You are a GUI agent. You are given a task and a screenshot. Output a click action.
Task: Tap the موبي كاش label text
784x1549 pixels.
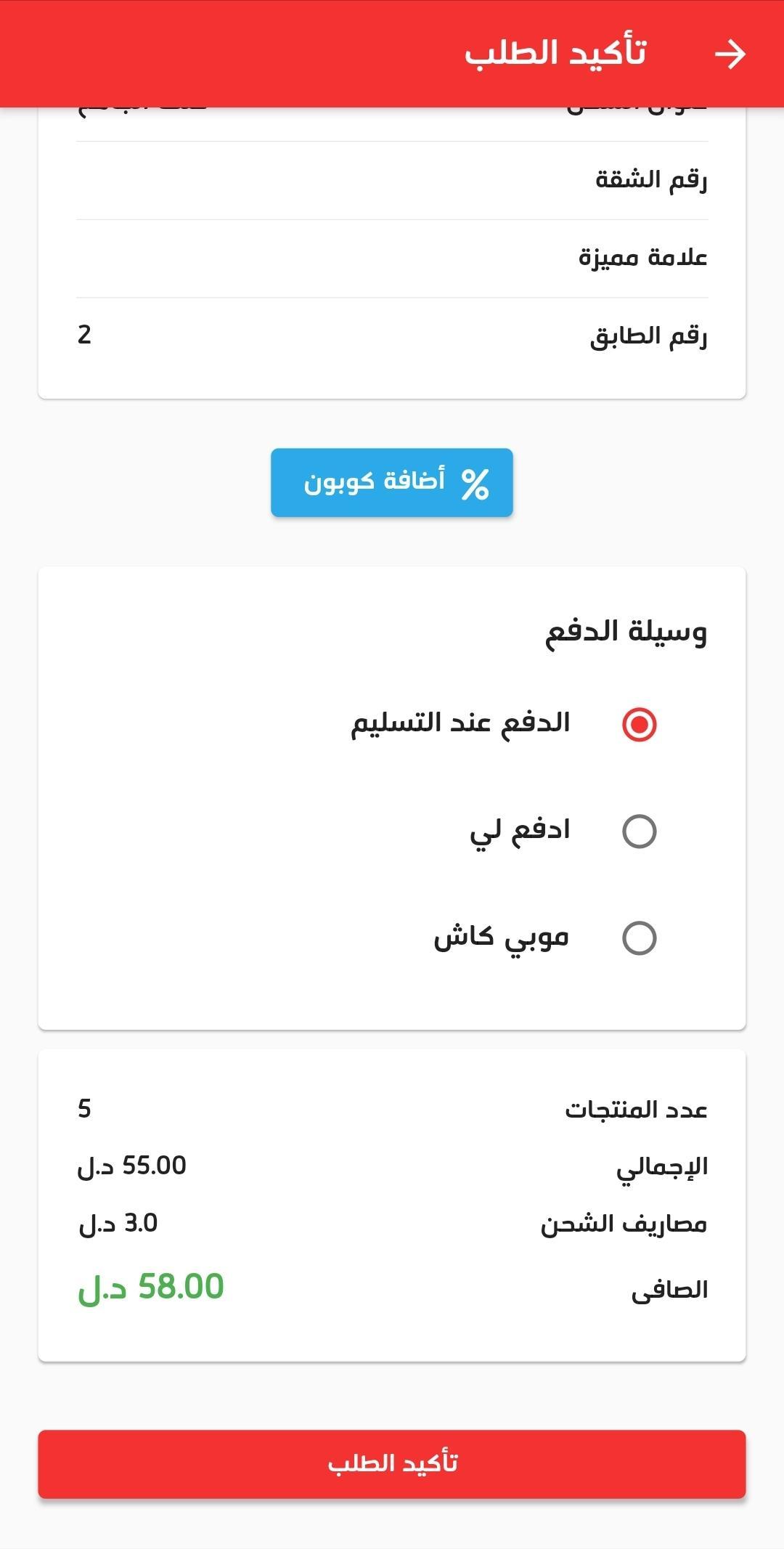click(x=501, y=938)
